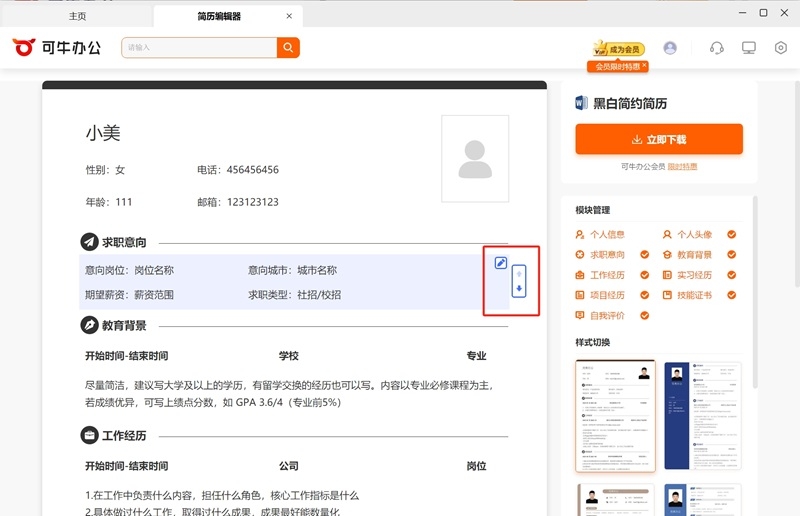
Task: Select 工作经历 label in module management
Action: pyautogui.click(x=607, y=275)
